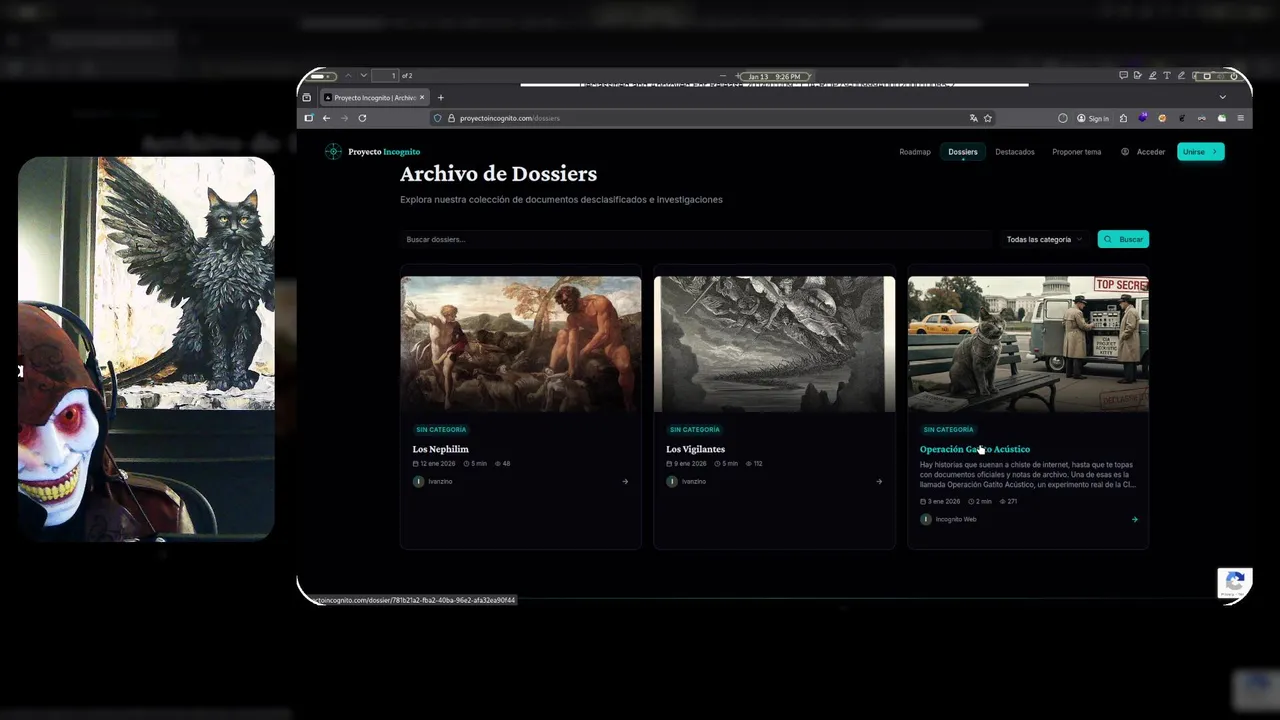Expand the Todas las categoría dropdown

pyautogui.click(x=1044, y=239)
